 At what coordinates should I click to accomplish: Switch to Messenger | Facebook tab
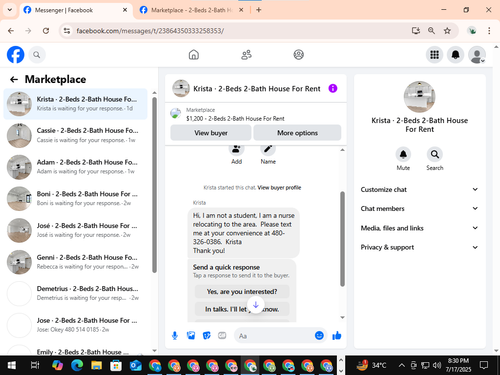pyautogui.click(x=76, y=10)
